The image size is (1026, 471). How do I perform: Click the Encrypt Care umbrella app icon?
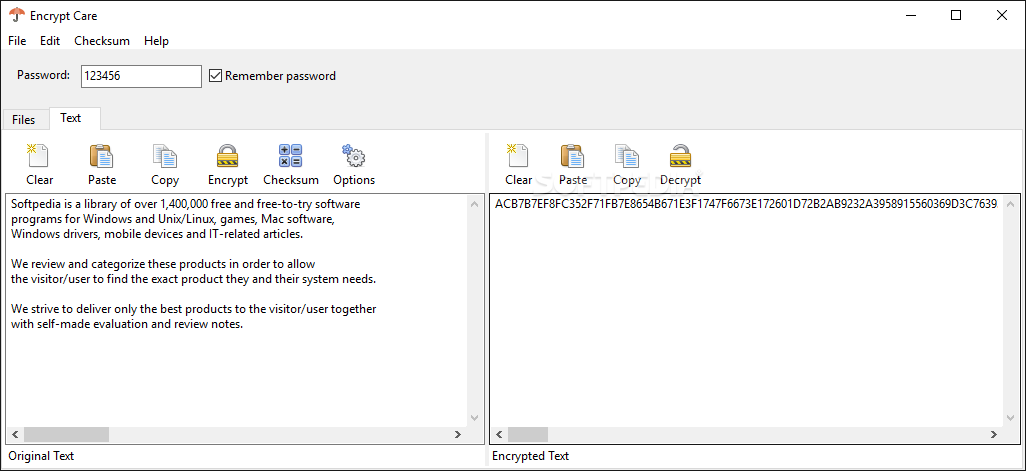(17, 15)
